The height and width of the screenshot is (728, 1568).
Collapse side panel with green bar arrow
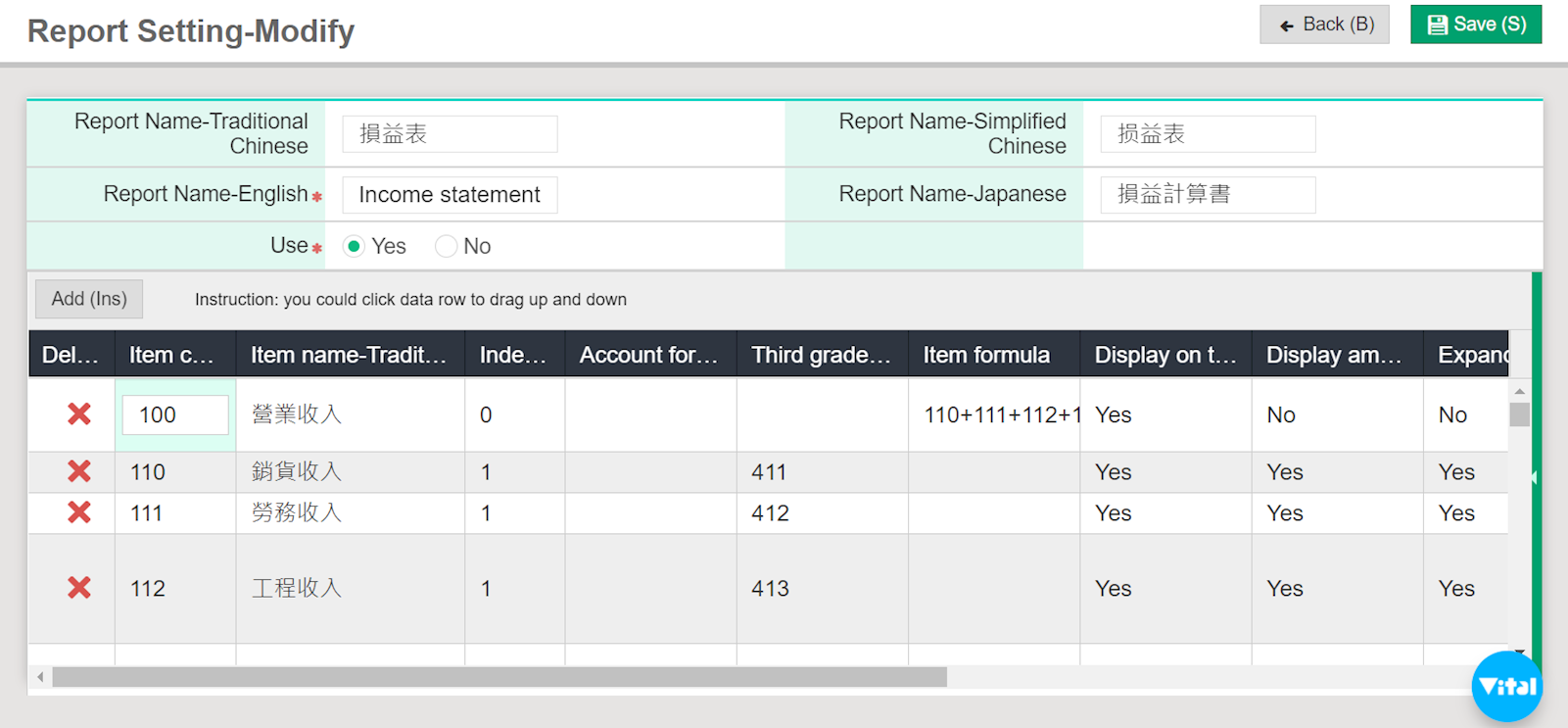1535,477
